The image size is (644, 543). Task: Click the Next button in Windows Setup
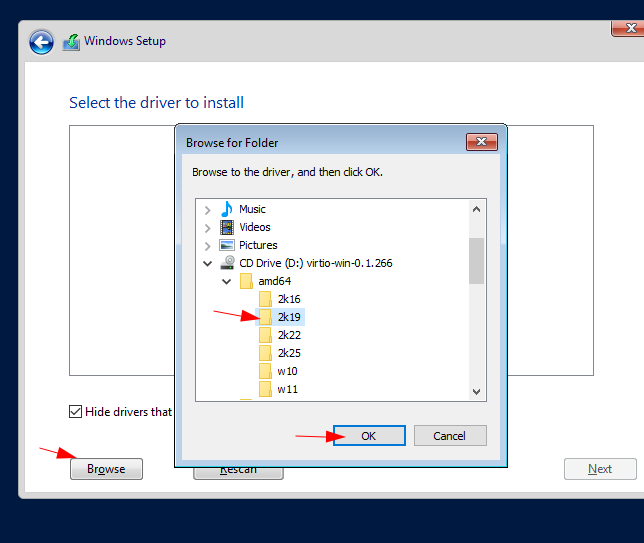click(600, 469)
